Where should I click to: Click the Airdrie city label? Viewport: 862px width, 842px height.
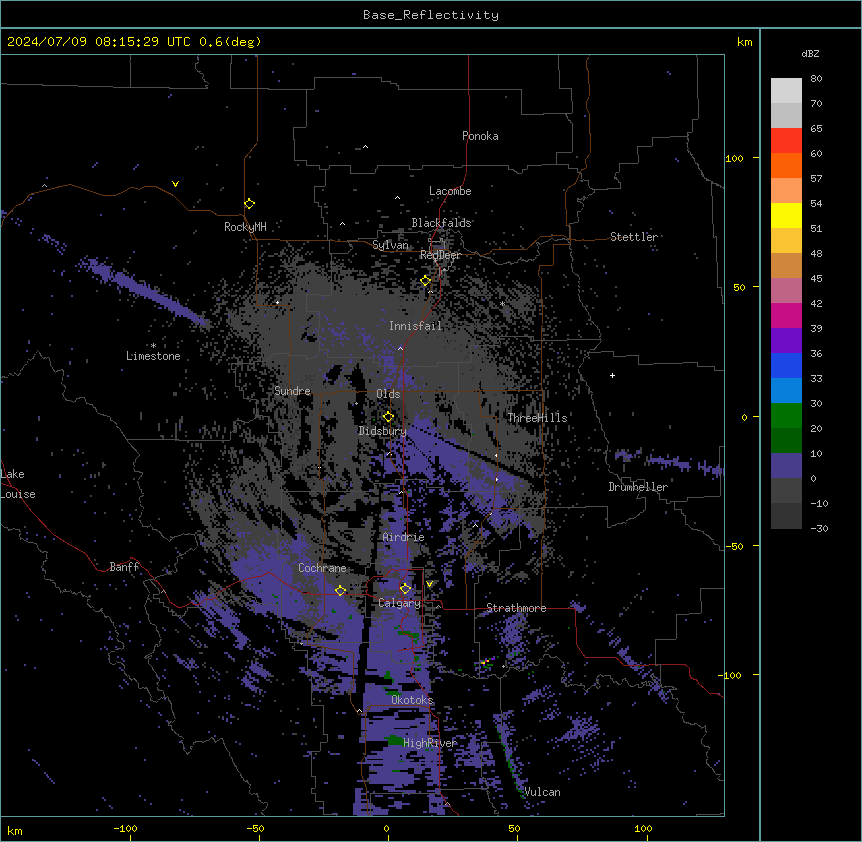(x=404, y=537)
